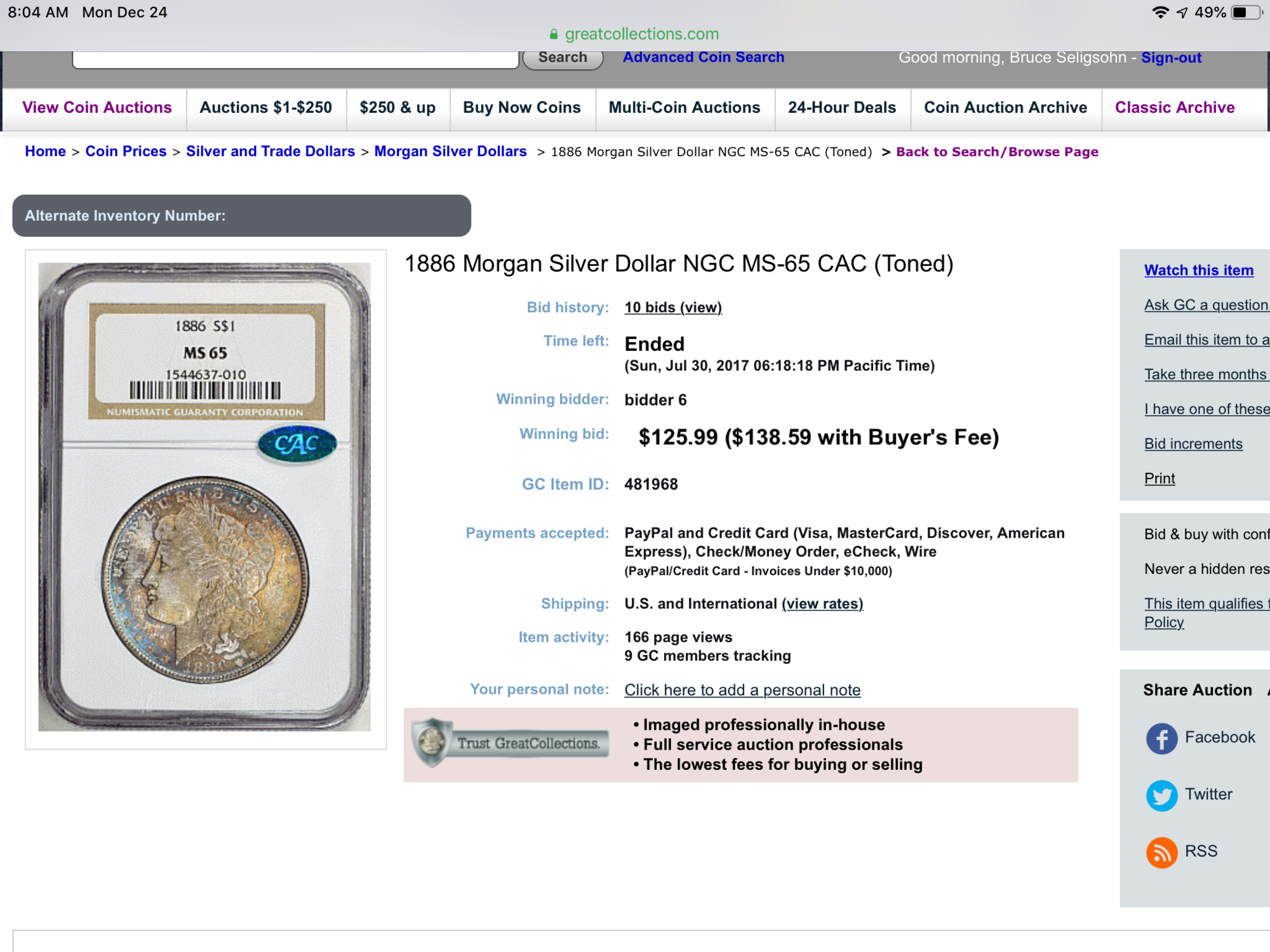1270x952 pixels.
Task: View the 10 bids history link
Action: tap(673, 308)
